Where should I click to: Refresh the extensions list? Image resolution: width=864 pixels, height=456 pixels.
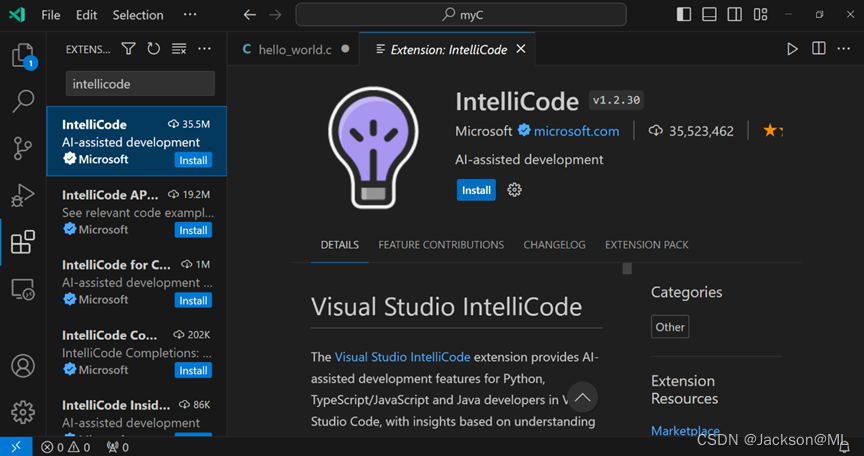154,49
